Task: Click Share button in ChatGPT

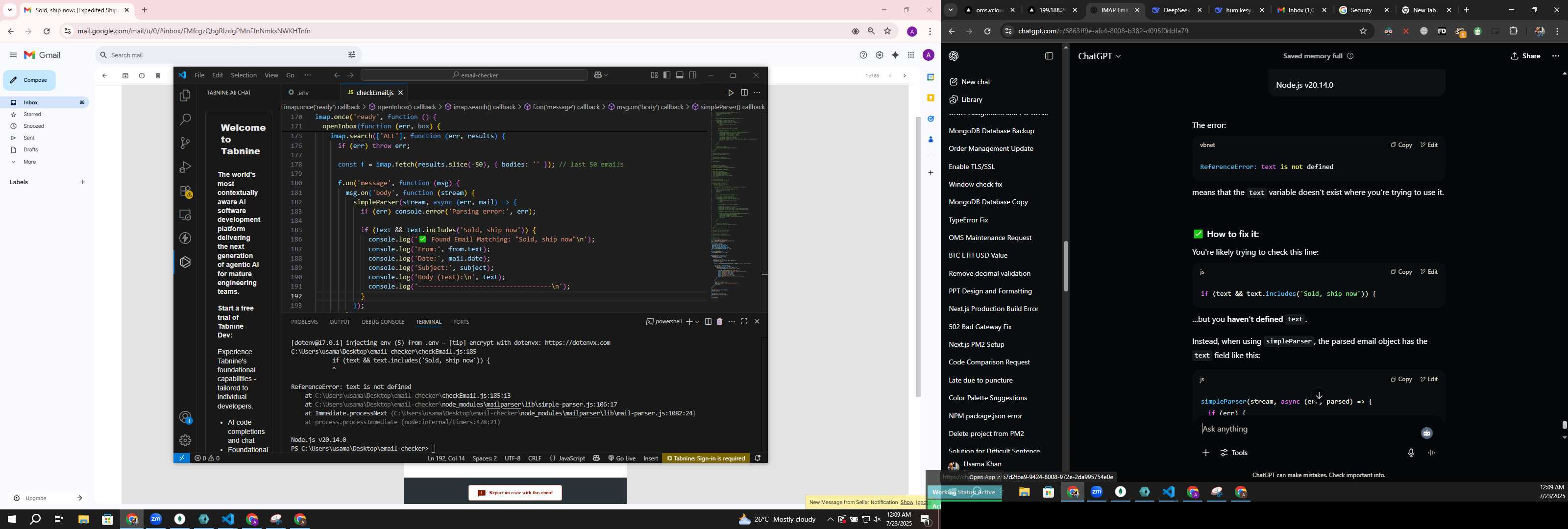Action: coord(1525,56)
